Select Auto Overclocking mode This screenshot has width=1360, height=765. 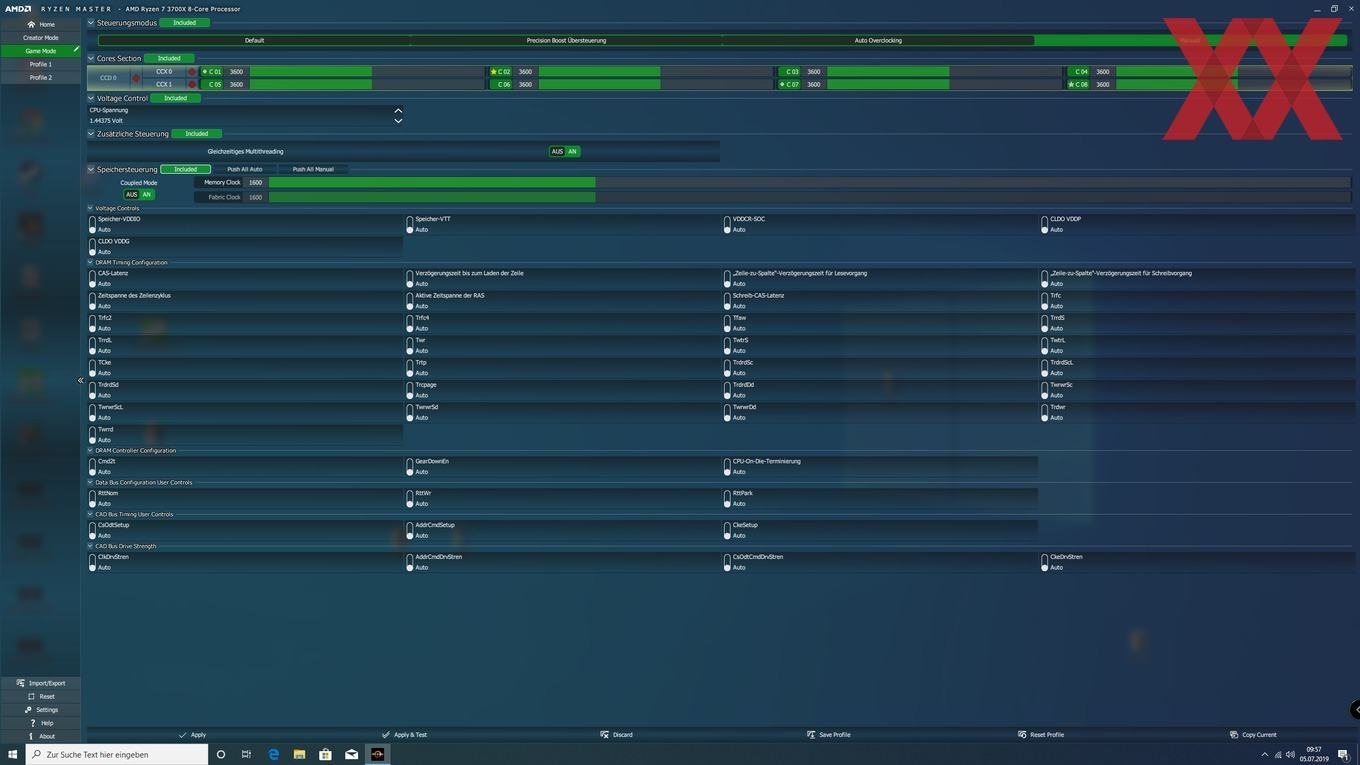(x=878, y=40)
